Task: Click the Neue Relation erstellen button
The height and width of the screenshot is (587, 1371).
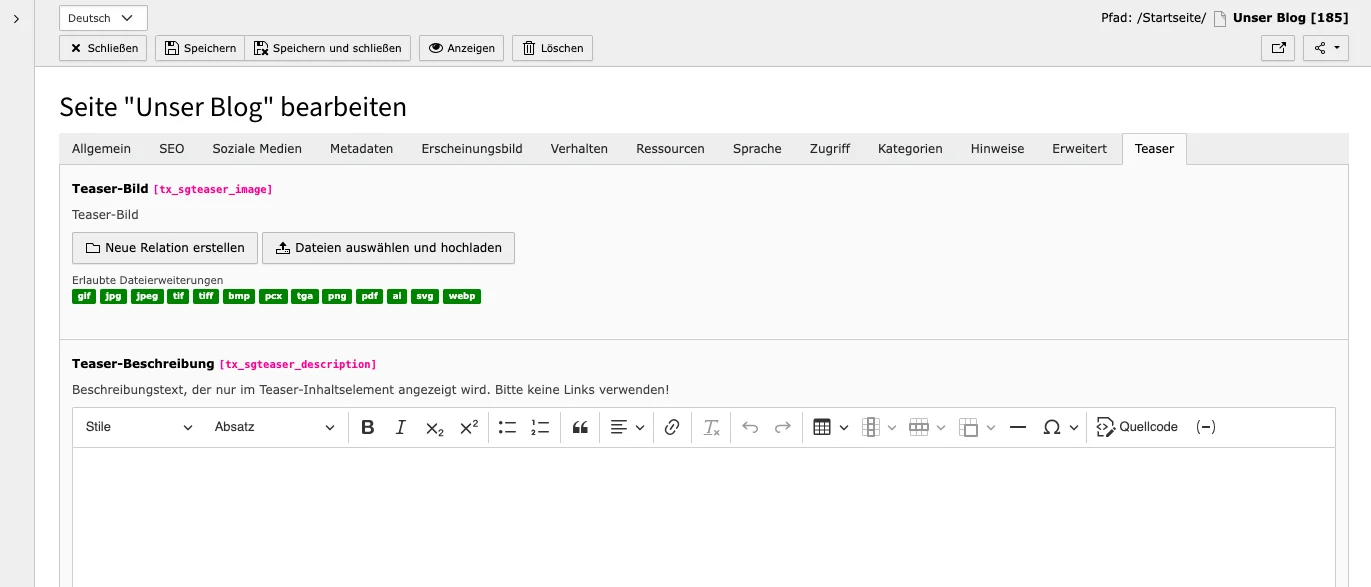Action: tap(164, 248)
